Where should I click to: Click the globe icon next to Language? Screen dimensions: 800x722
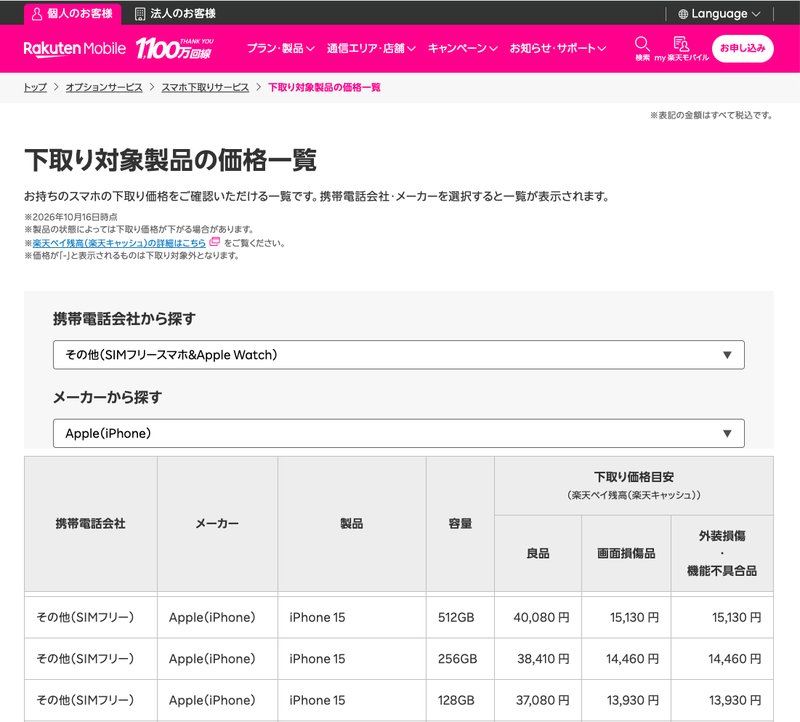[683, 14]
